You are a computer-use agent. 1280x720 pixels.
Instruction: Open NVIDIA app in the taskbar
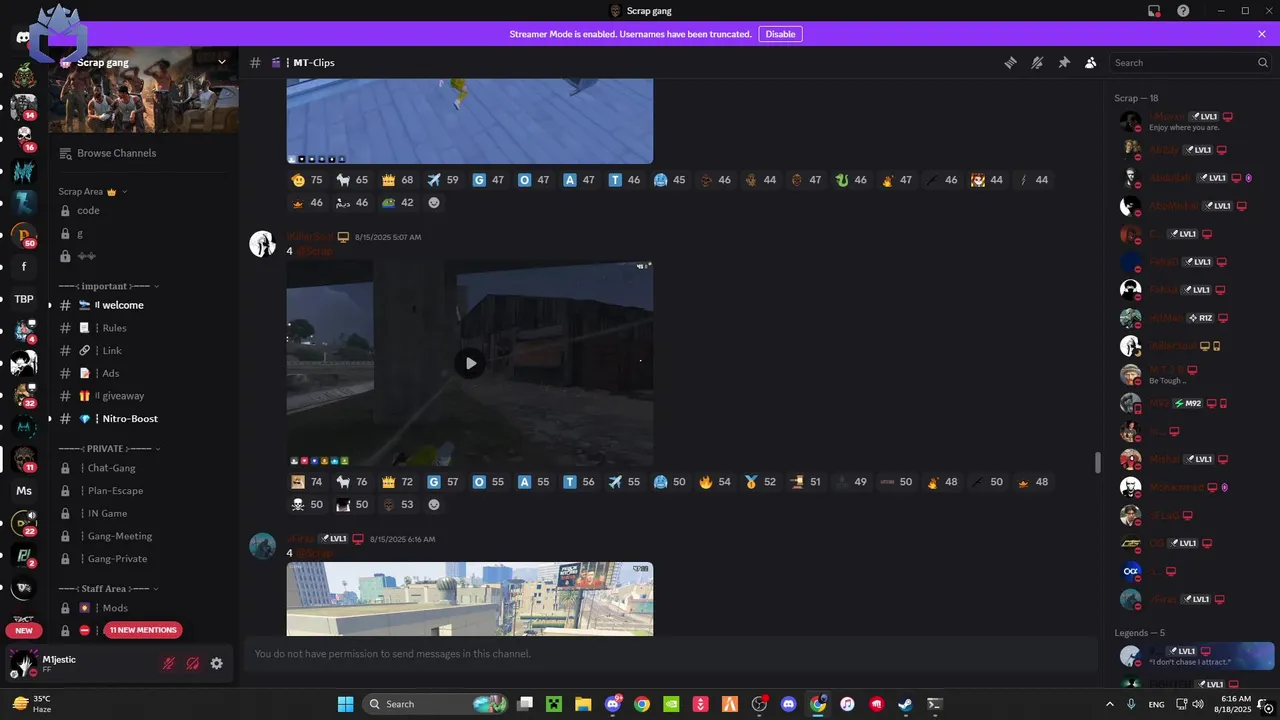[x=671, y=704]
